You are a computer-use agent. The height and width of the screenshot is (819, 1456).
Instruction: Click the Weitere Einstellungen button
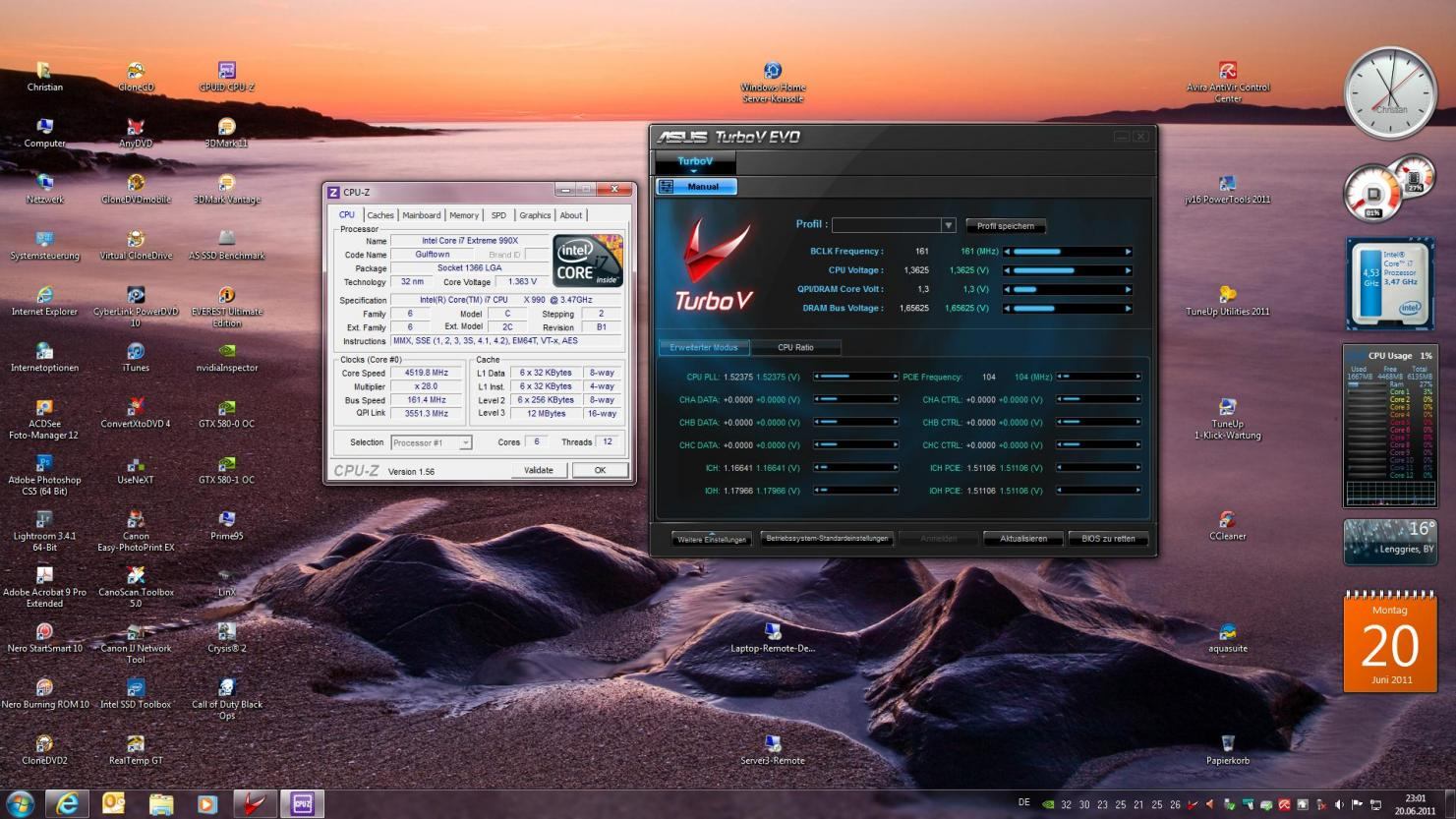point(712,539)
